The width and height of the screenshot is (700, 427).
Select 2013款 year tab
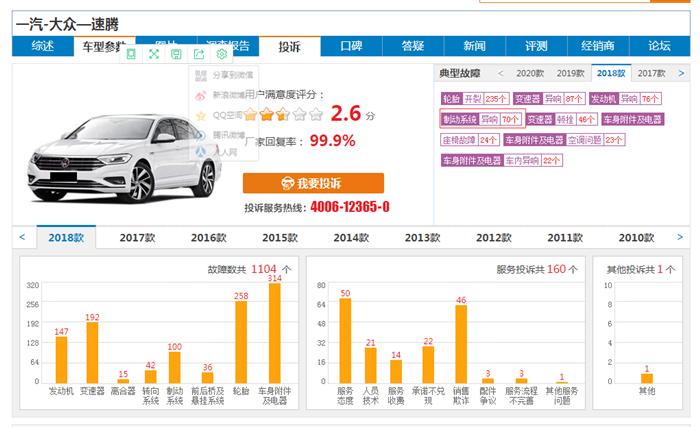point(422,238)
